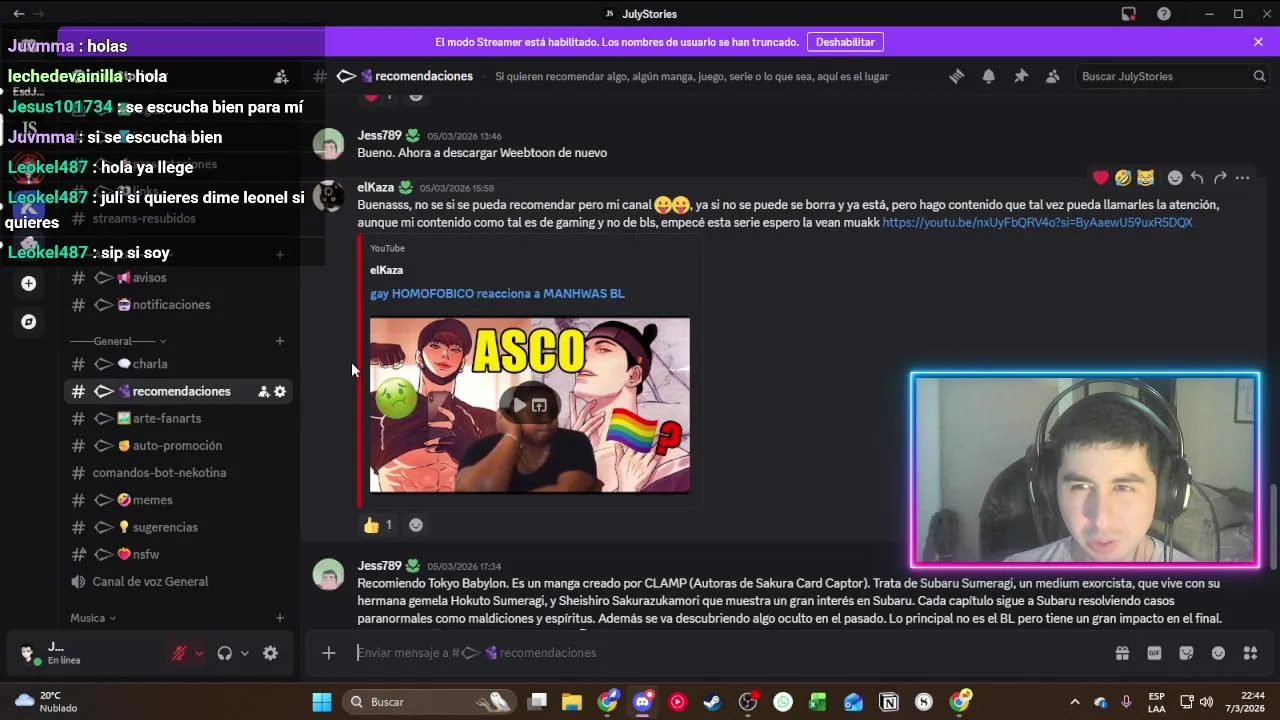Image resolution: width=1280 pixels, height=720 pixels.
Task: React with crying cat emoji quick reaction
Action: [1146, 177]
